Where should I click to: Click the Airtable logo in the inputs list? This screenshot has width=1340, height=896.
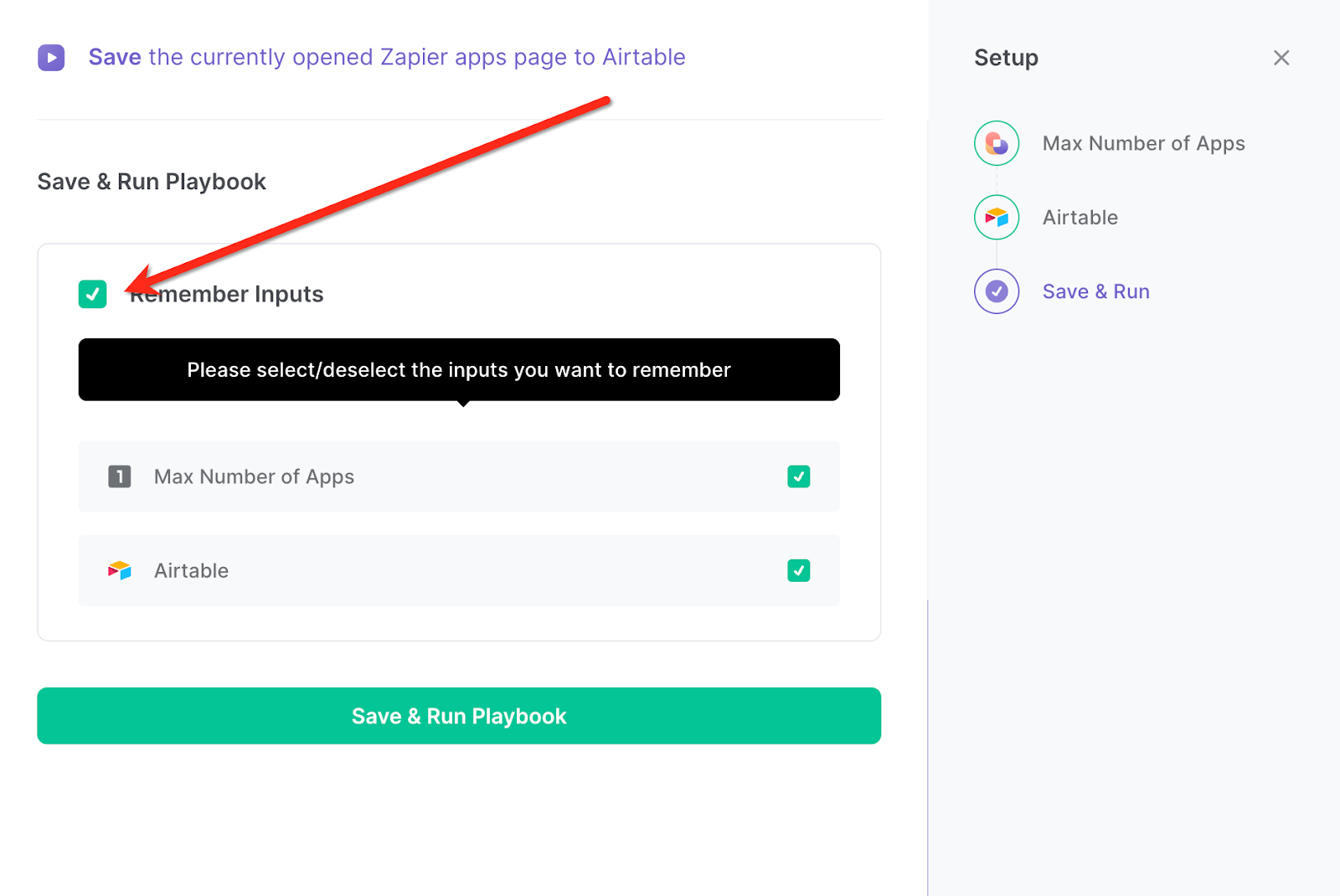click(119, 570)
